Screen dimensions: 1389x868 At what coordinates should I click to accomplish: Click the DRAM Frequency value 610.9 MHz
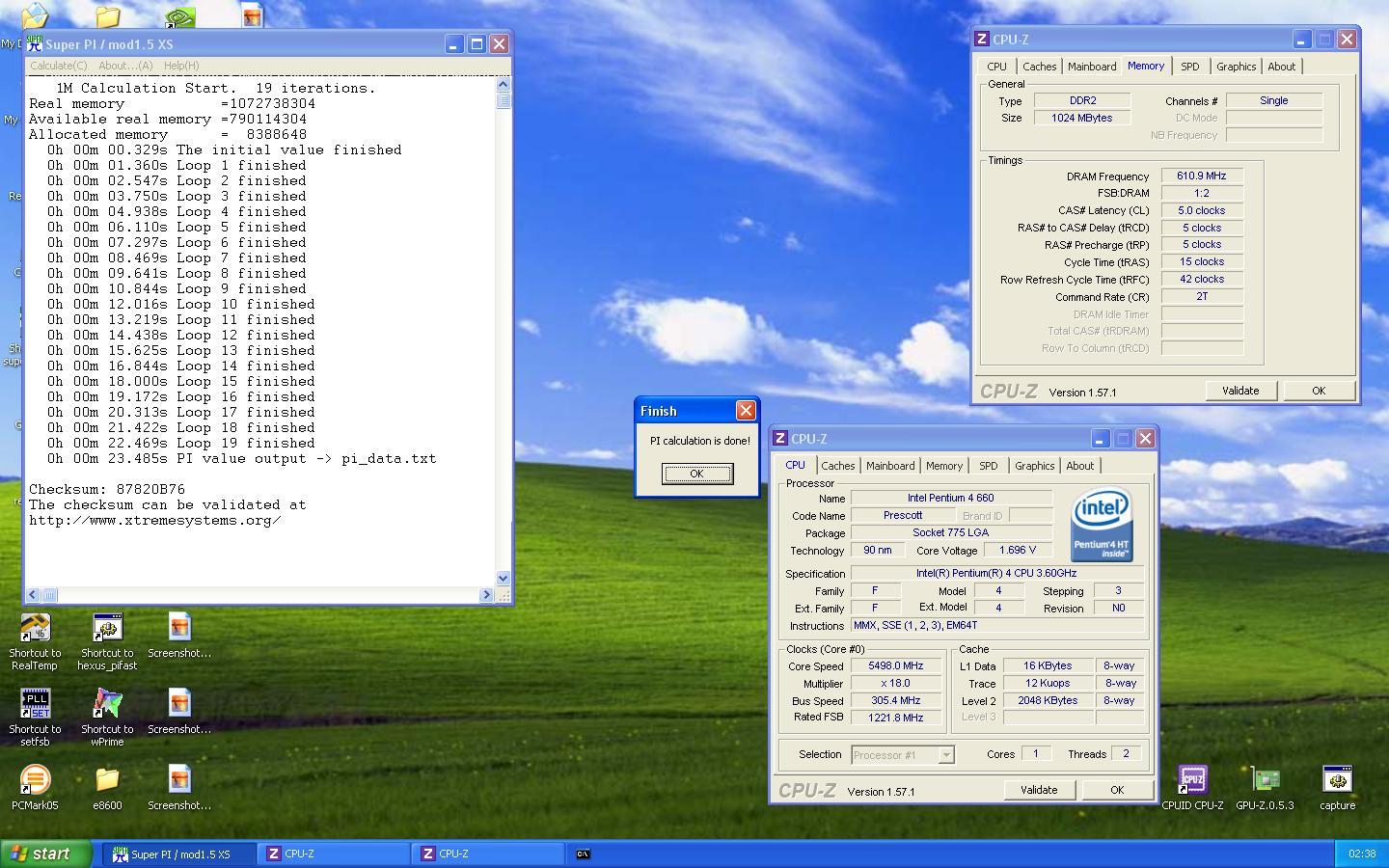click(x=1202, y=176)
